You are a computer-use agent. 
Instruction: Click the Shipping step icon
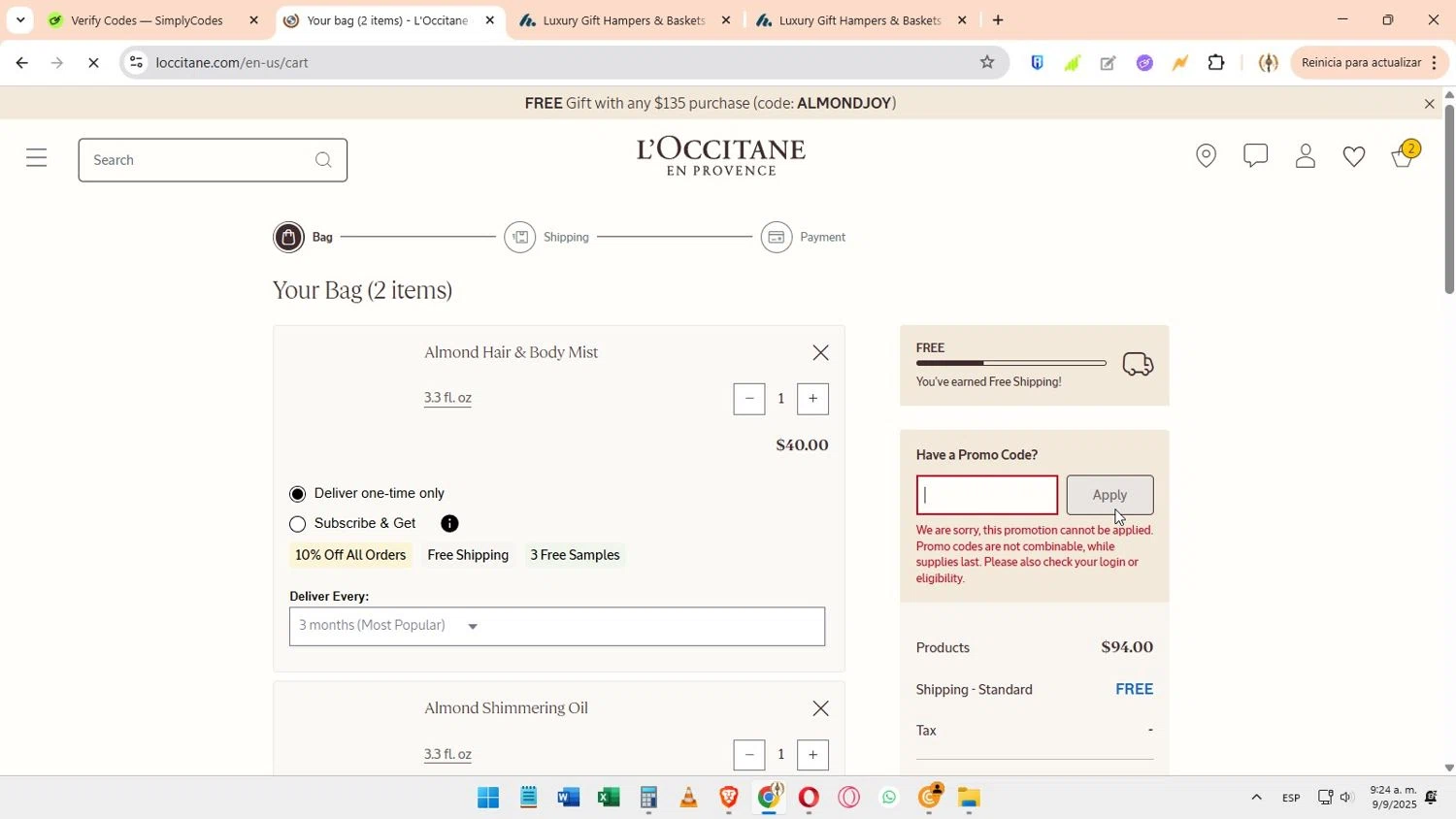point(520,237)
